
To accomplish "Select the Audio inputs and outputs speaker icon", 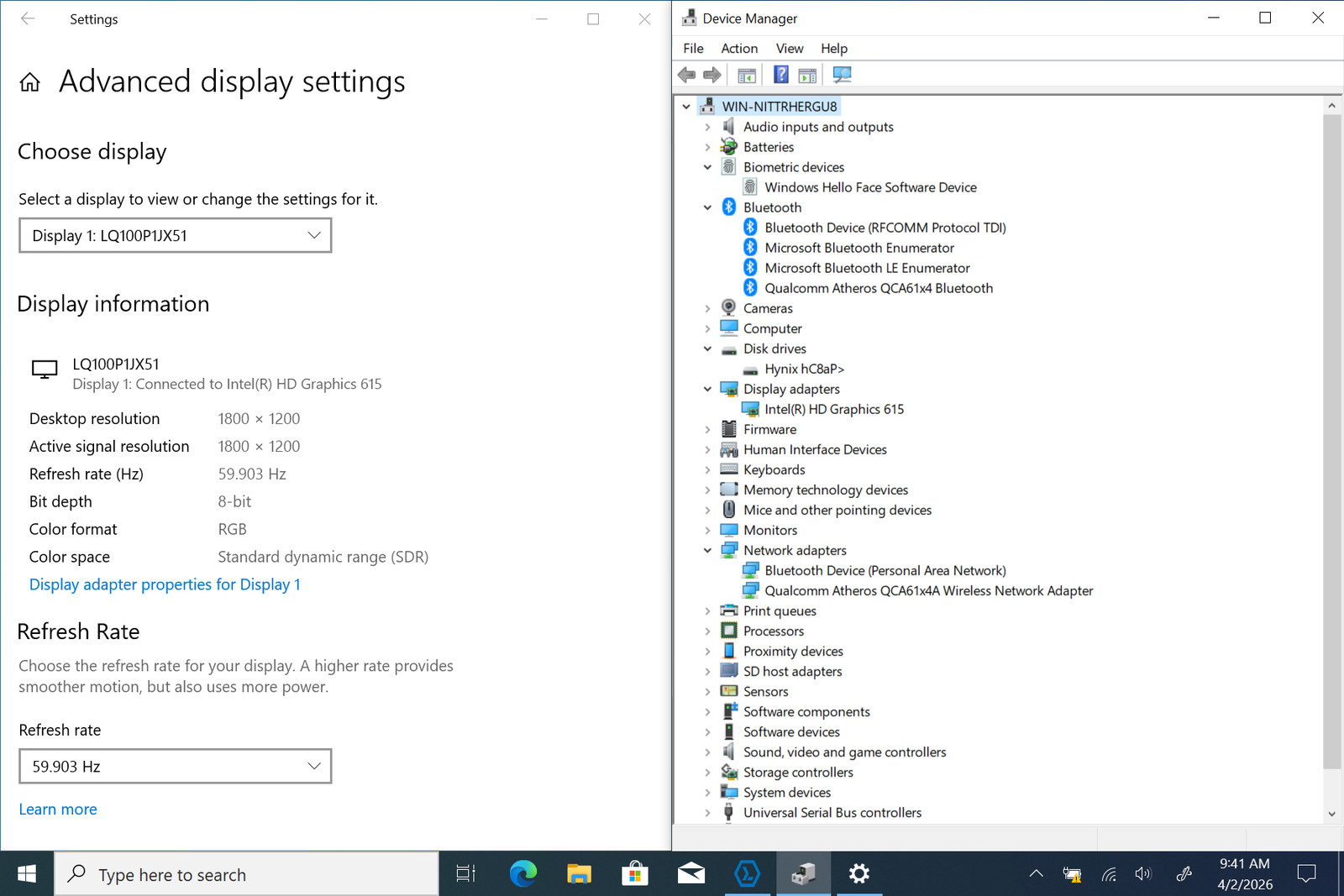I will coord(729,127).
